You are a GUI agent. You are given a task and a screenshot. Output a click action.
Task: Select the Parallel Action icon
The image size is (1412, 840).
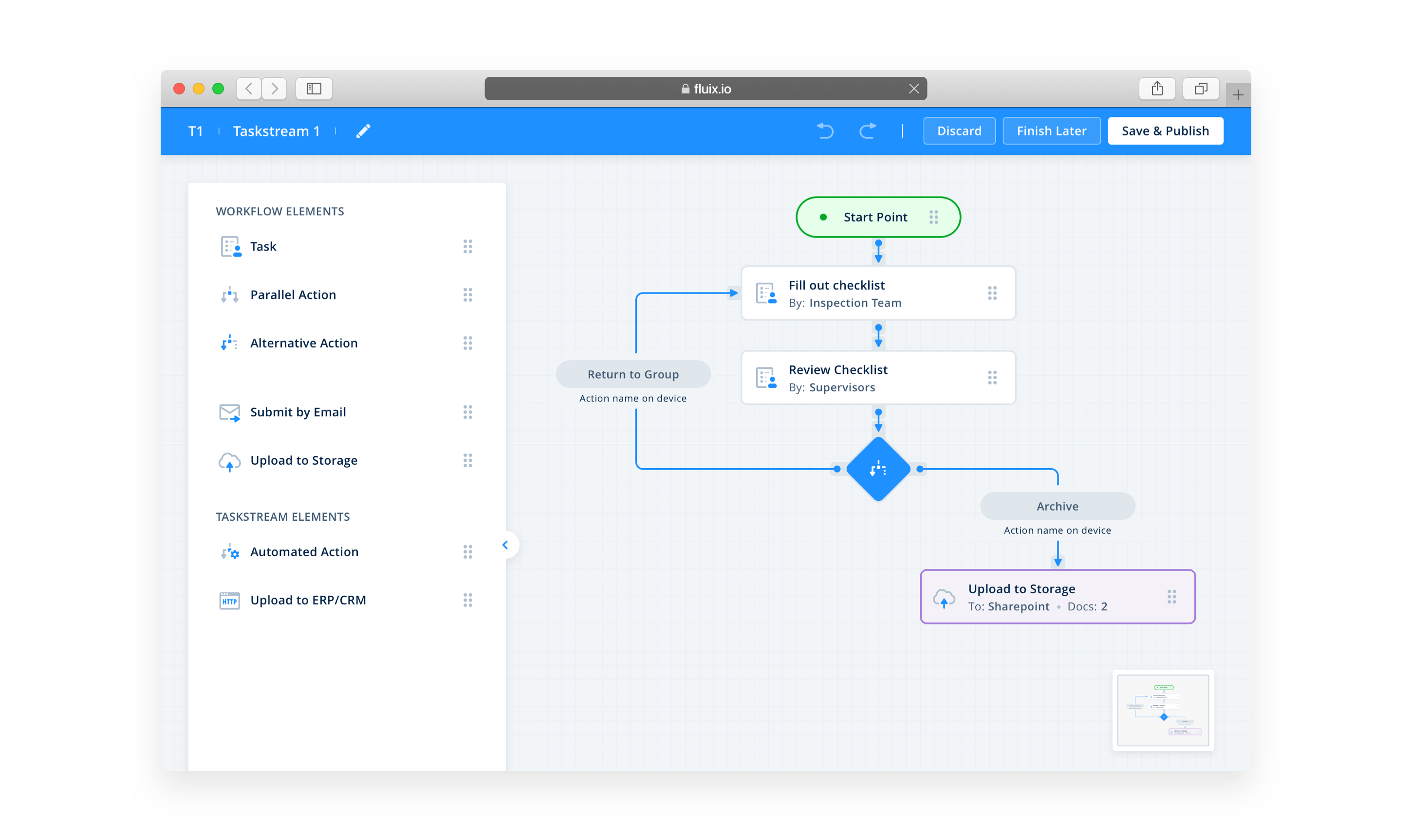229,295
